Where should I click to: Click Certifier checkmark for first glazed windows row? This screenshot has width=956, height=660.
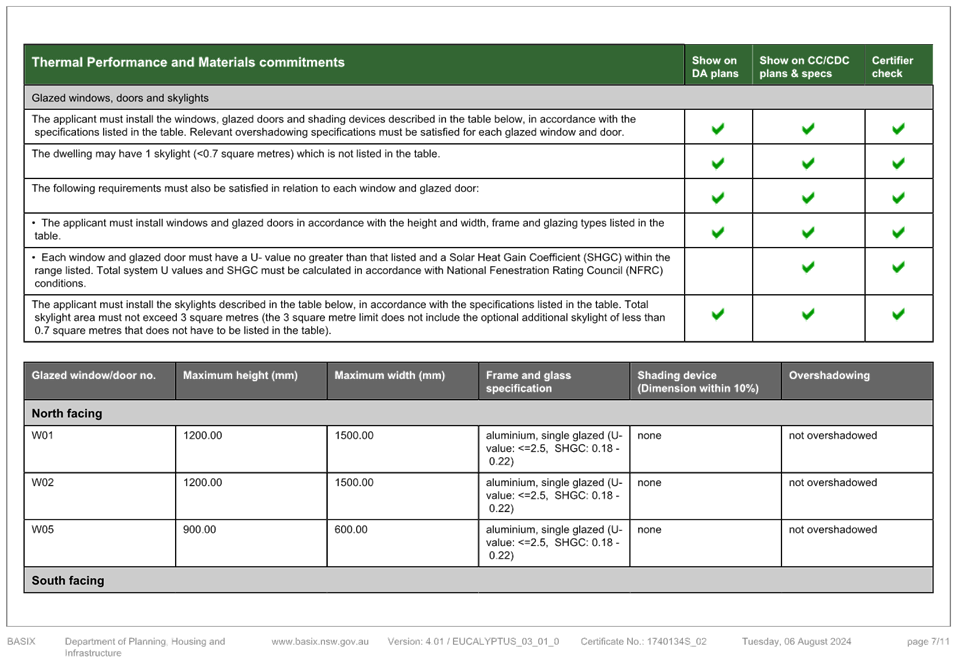[x=898, y=128]
